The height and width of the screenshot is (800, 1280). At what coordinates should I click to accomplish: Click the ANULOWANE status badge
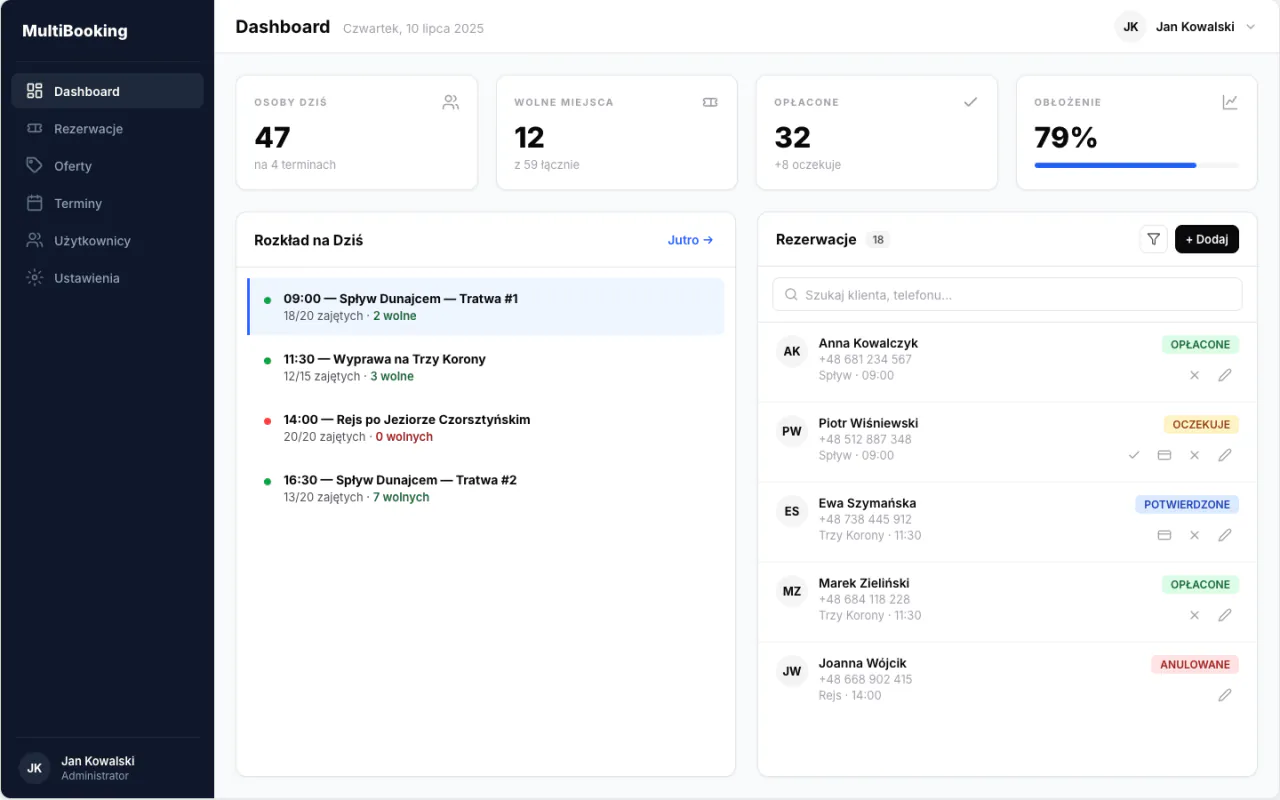(x=1195, y=664)
